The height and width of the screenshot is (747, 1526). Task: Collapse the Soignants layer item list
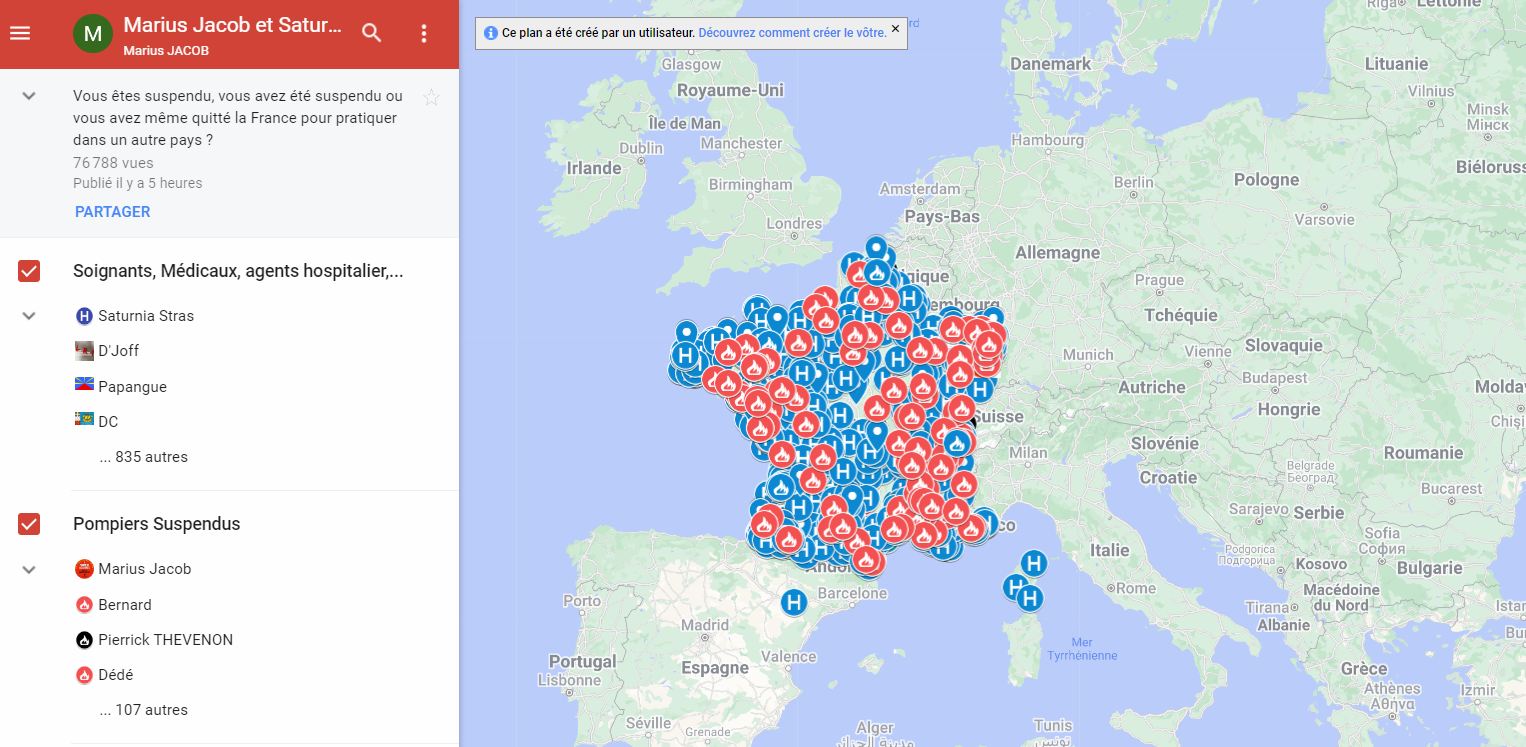(28, 315)
